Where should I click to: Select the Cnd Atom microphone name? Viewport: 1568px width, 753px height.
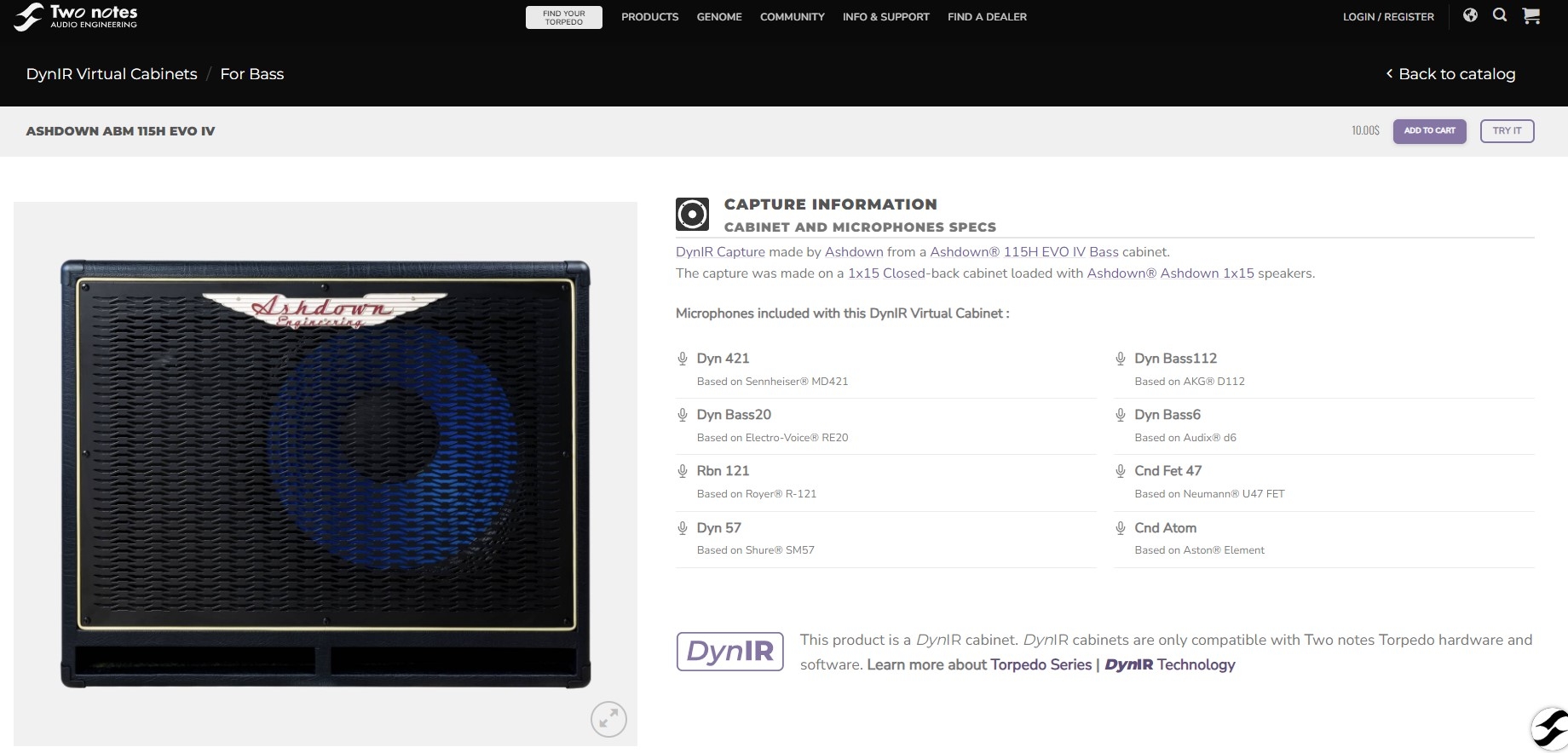coord(1165,528)
